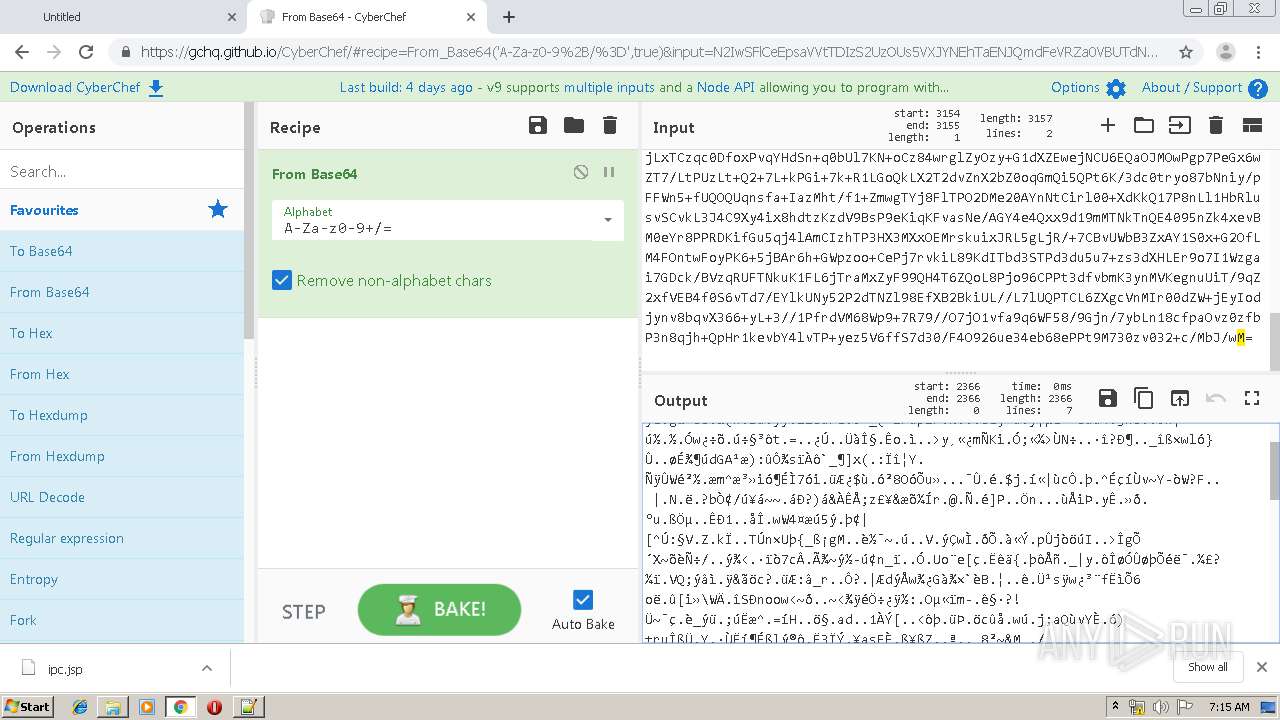Click About / Support link

pyautogui.click(x=1192, y=87)
